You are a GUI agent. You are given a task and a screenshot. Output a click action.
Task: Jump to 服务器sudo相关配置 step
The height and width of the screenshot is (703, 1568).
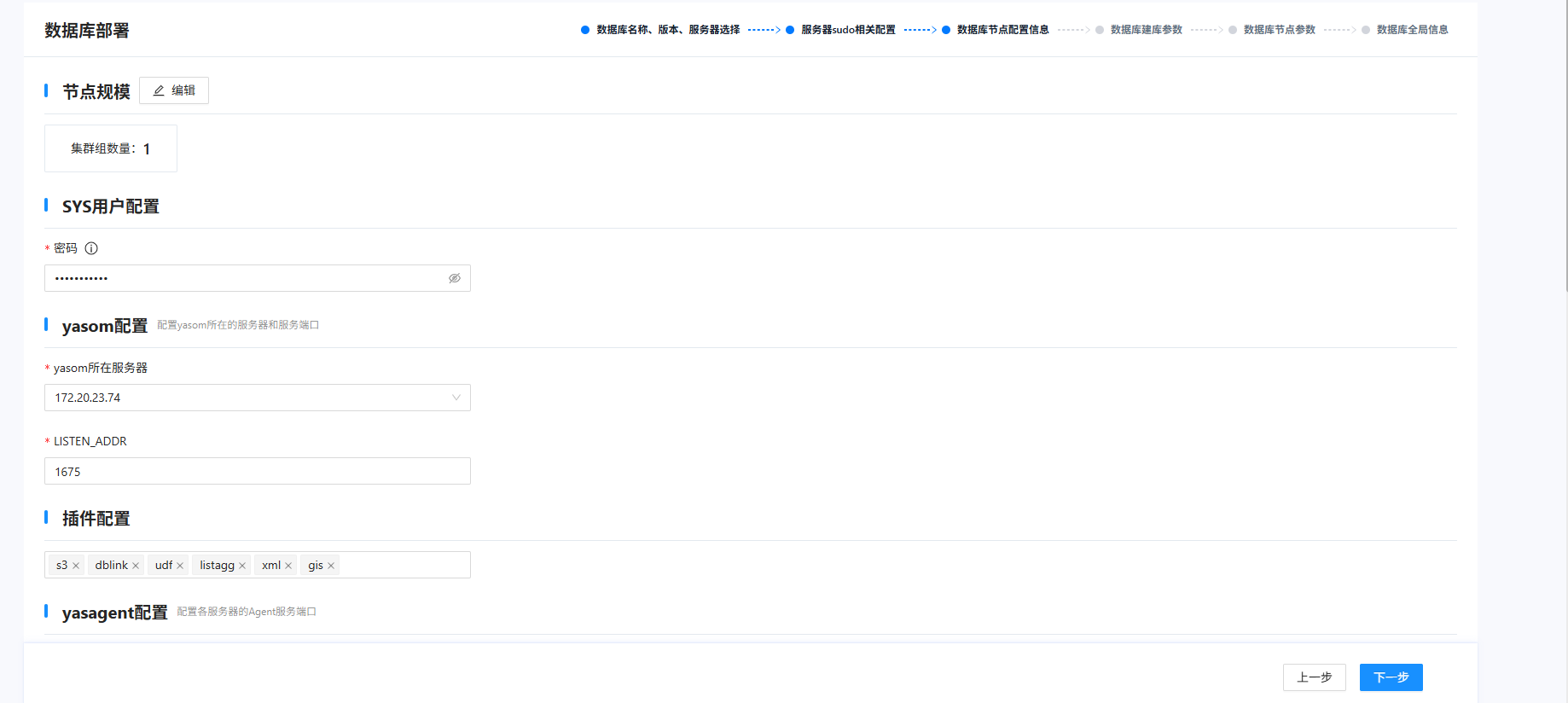pyautogui.click(x=847, y=30)
